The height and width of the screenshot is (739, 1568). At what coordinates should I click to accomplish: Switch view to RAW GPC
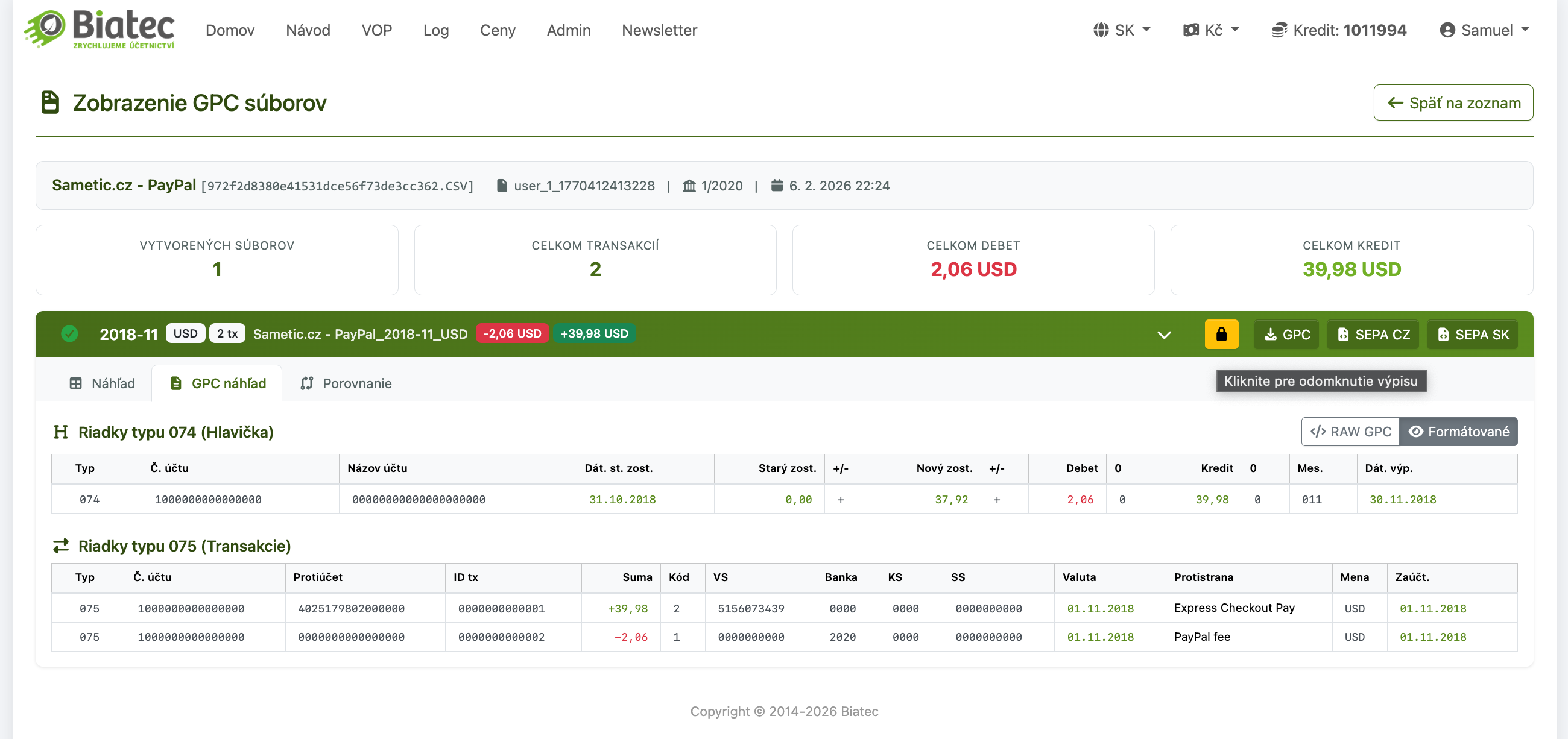pos(1350,431)
